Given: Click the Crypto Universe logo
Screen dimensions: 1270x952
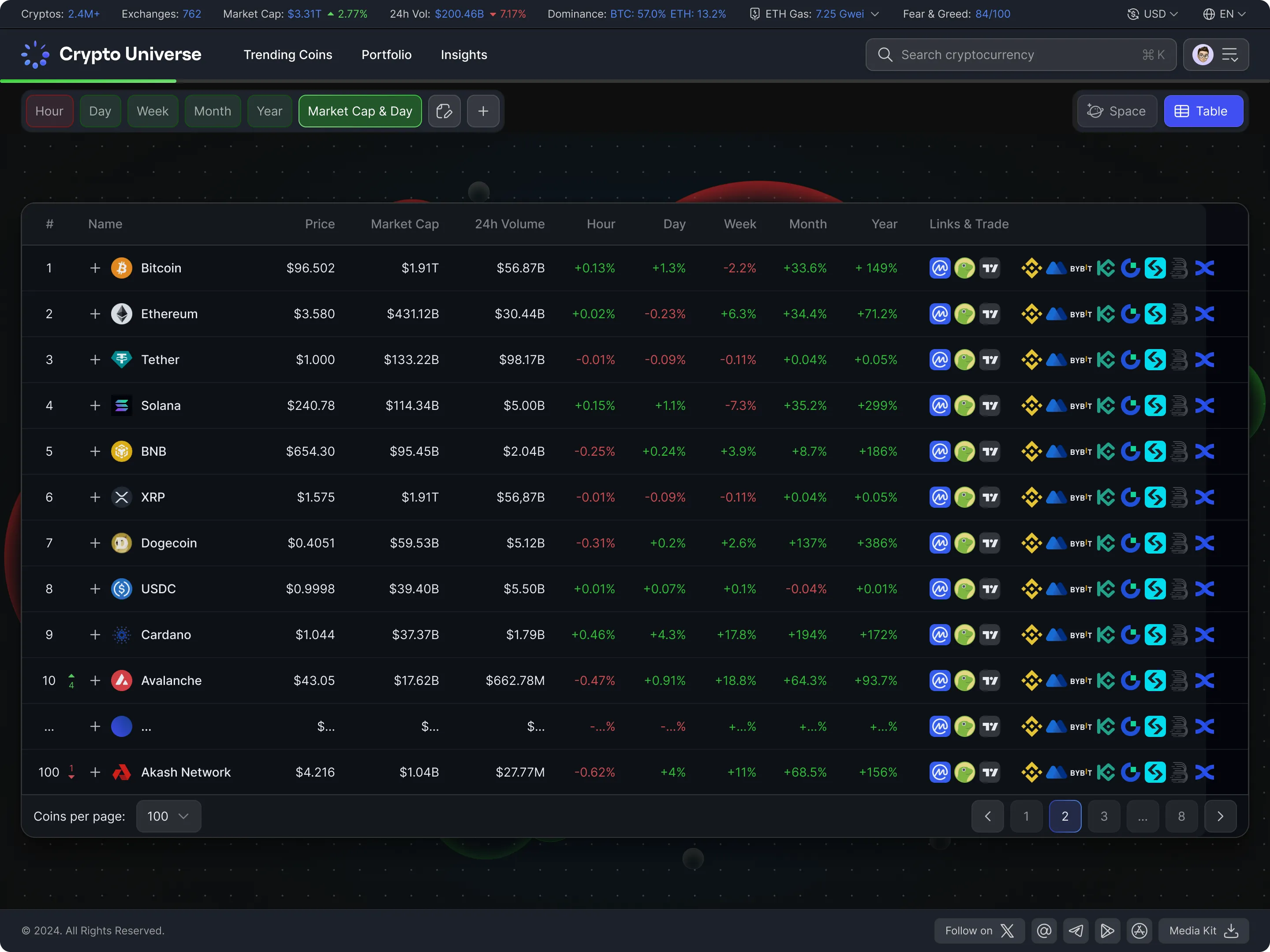Looking at the screenshot, I should tap(112, 55).
